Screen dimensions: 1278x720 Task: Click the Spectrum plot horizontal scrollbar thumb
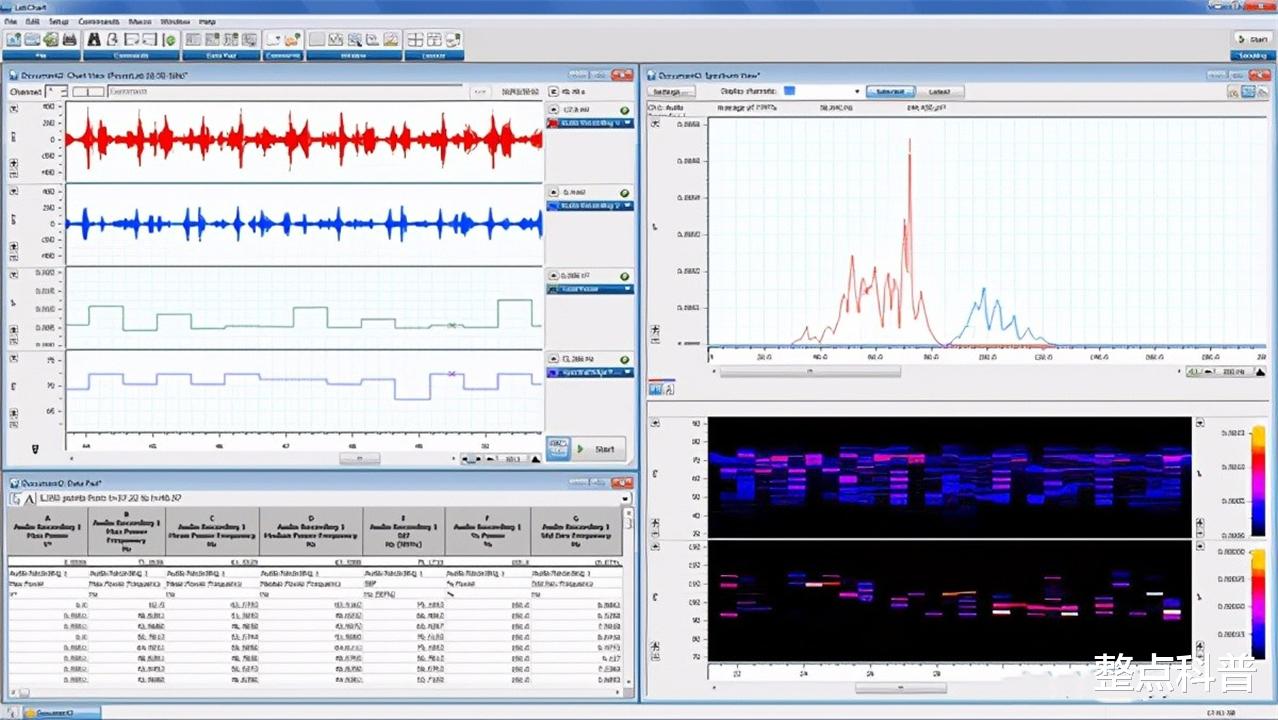point(810,372)
